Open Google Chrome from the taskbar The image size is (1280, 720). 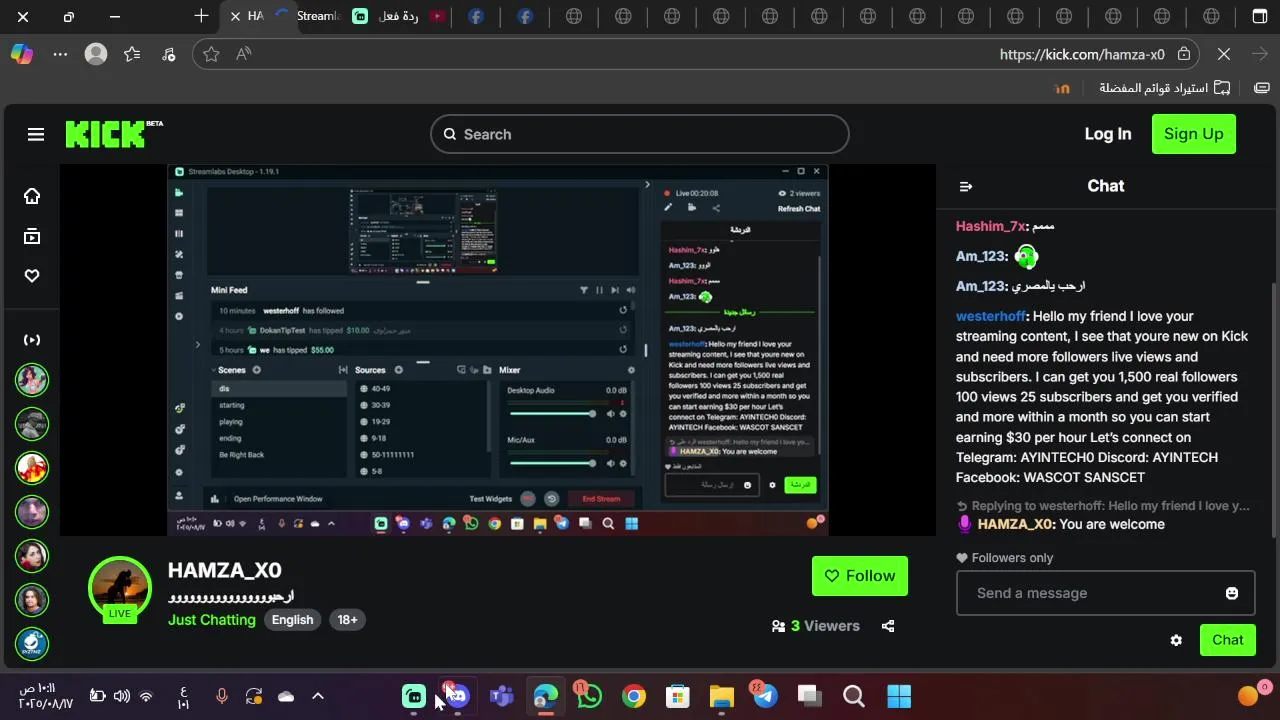(633, 696)
